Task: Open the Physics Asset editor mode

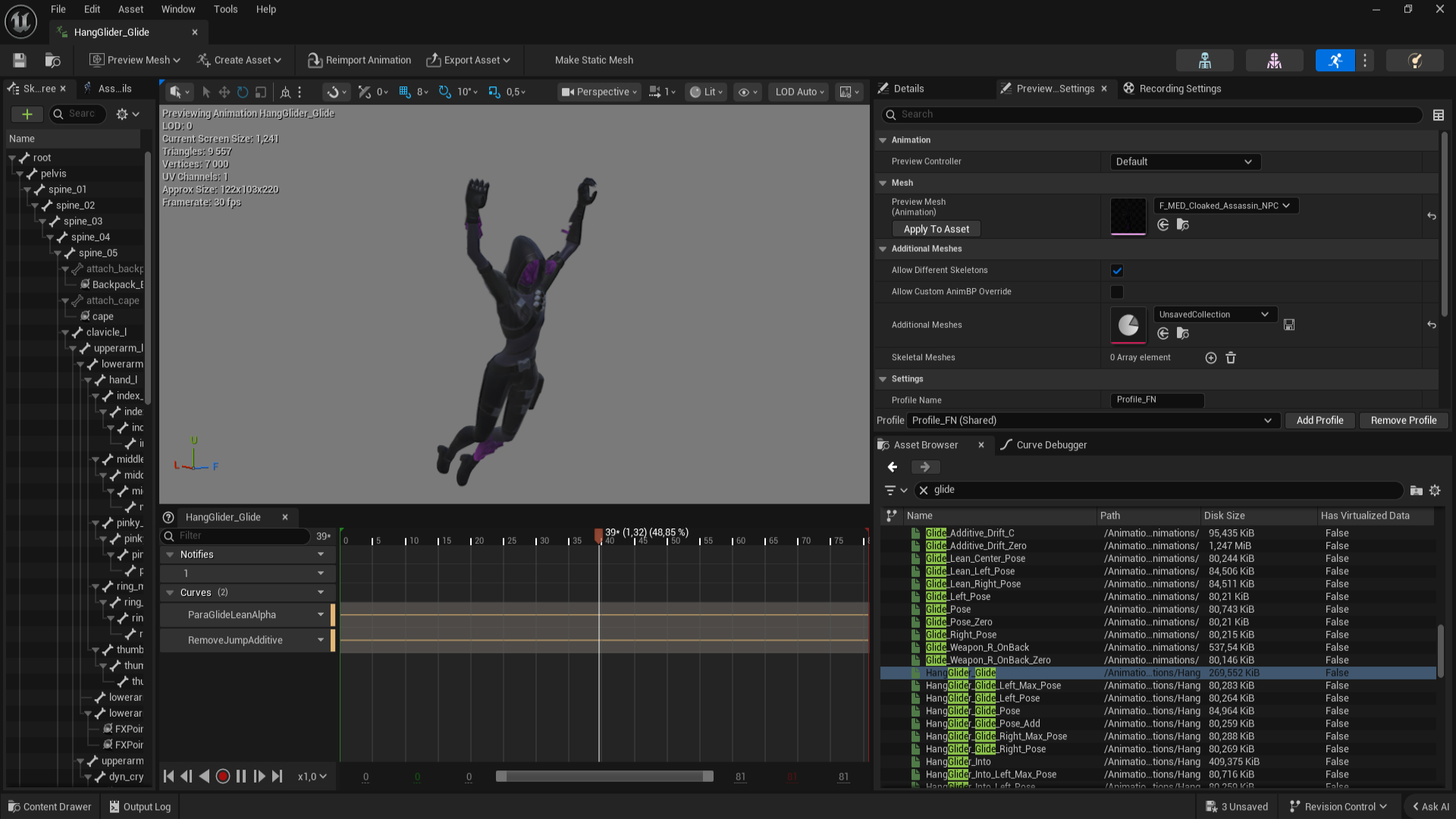Action: [x=1414, y=61]
